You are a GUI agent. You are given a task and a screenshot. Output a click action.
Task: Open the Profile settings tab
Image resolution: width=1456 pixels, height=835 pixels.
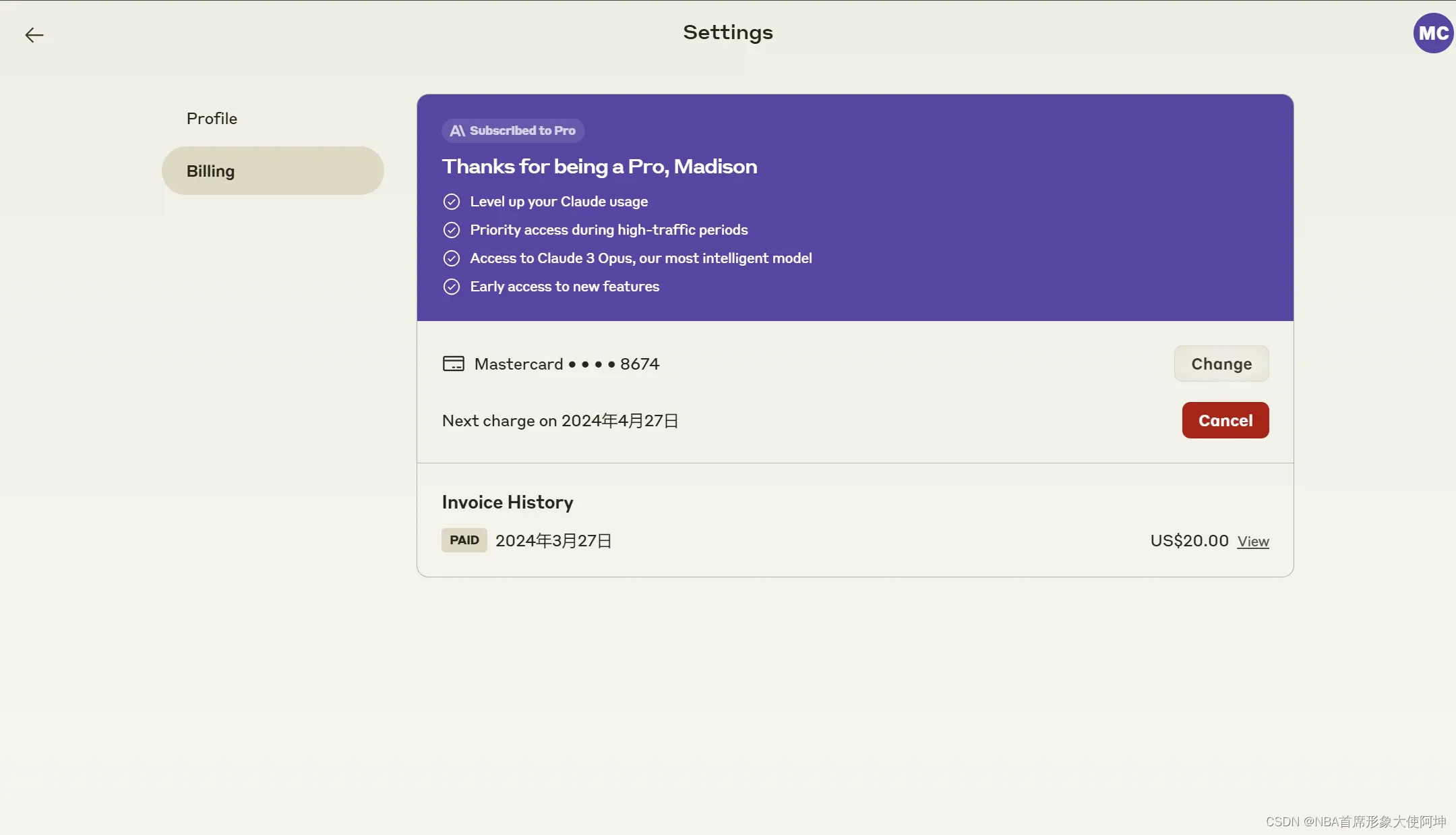(212, 119)
